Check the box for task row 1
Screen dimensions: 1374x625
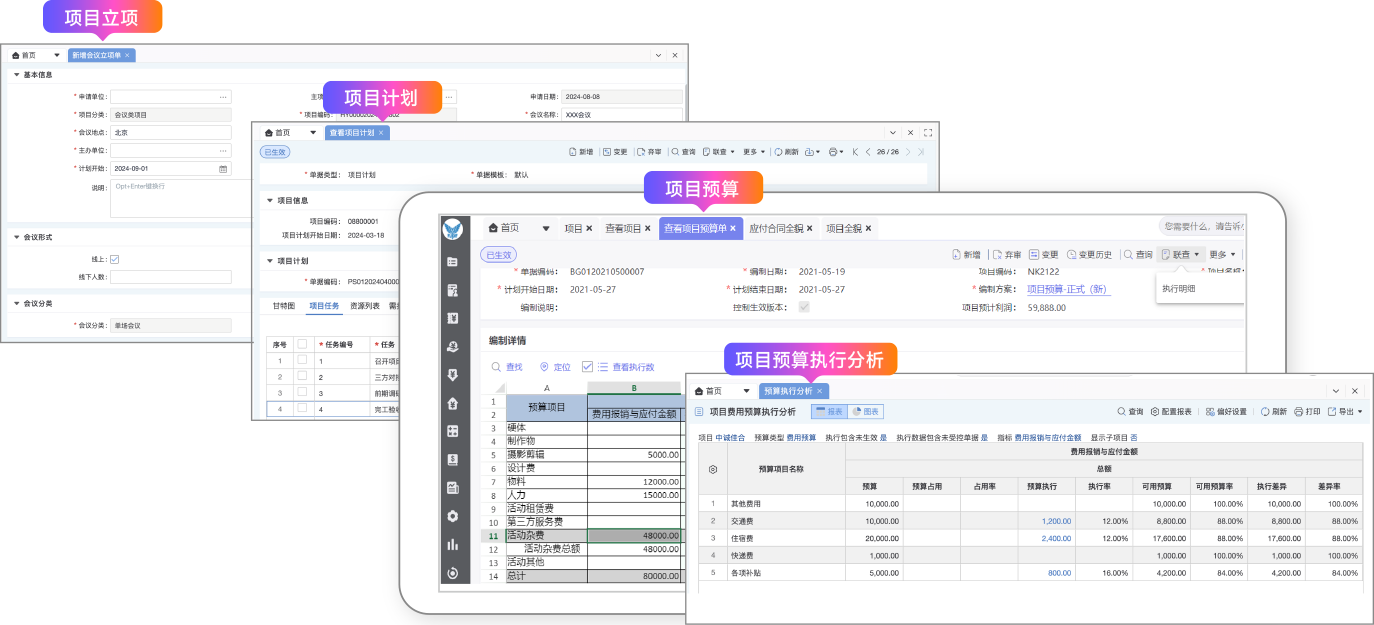coord(302,360)
